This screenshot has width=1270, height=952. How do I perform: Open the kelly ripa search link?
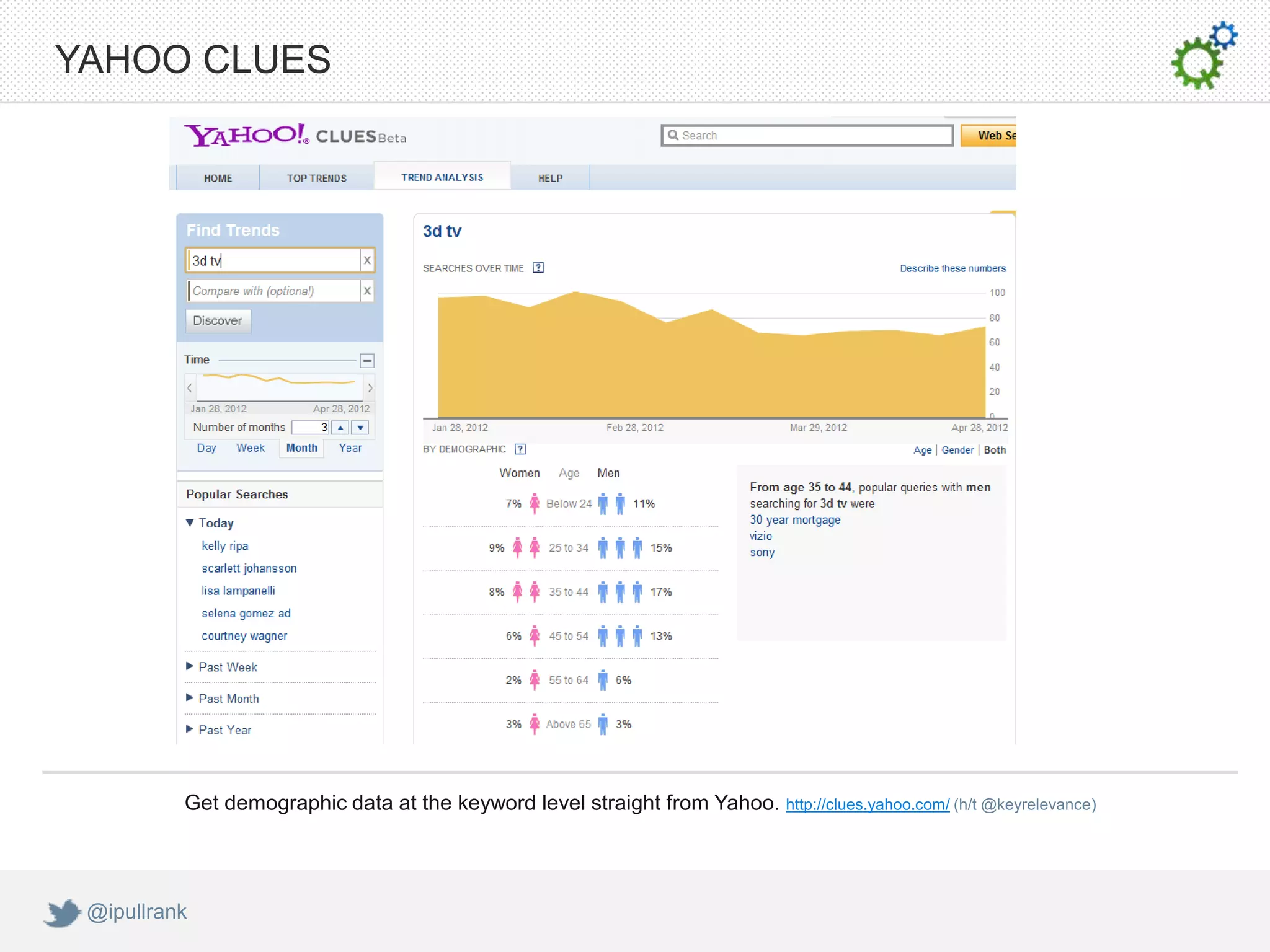[224, 546]
